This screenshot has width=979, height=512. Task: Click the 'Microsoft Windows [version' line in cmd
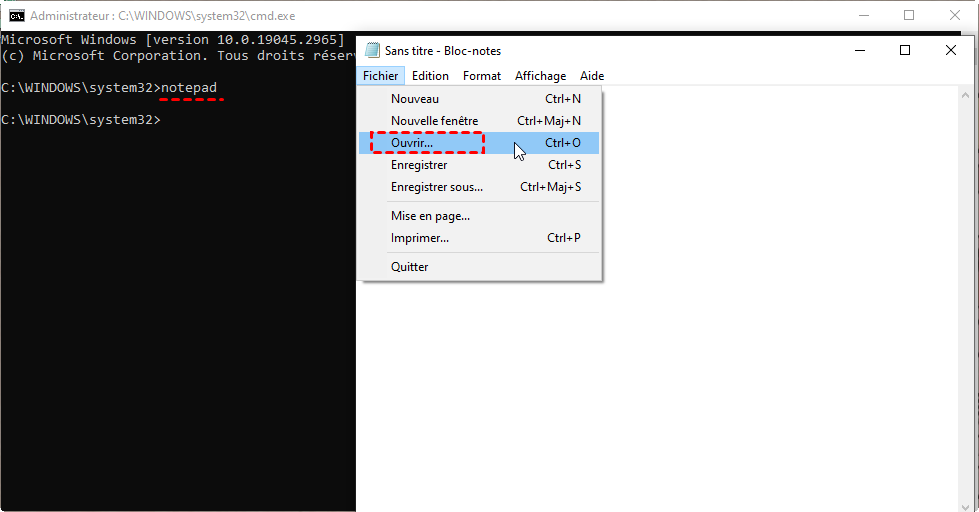click(173, 39)
